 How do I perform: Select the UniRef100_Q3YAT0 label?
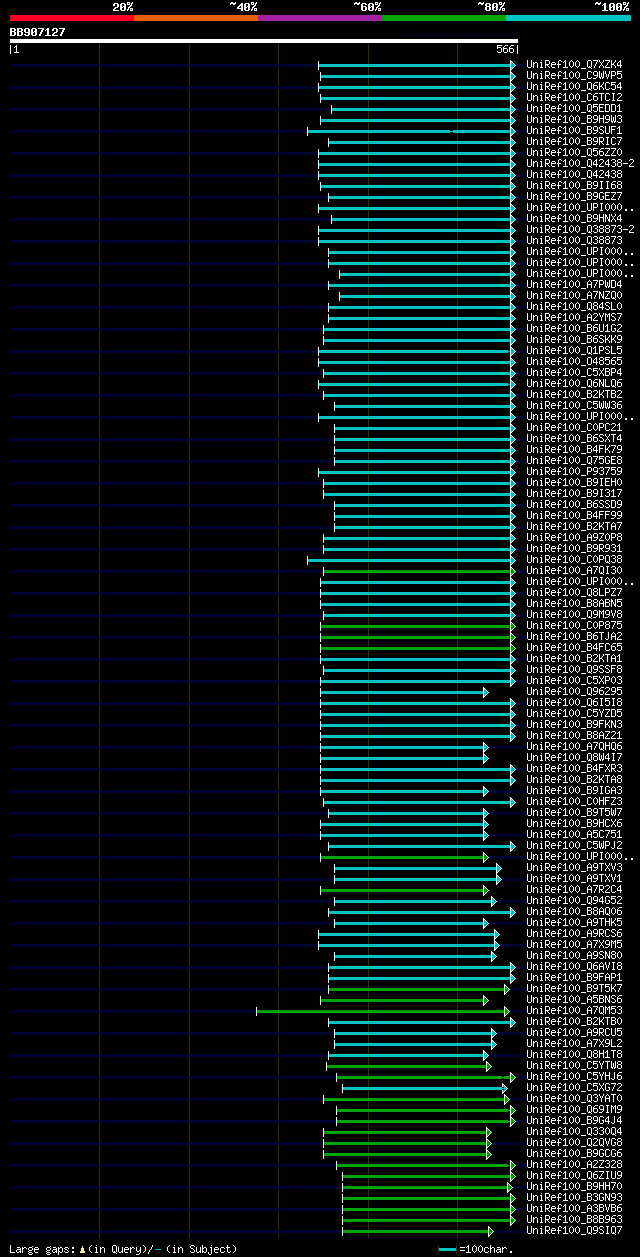tap(574, 1099)
